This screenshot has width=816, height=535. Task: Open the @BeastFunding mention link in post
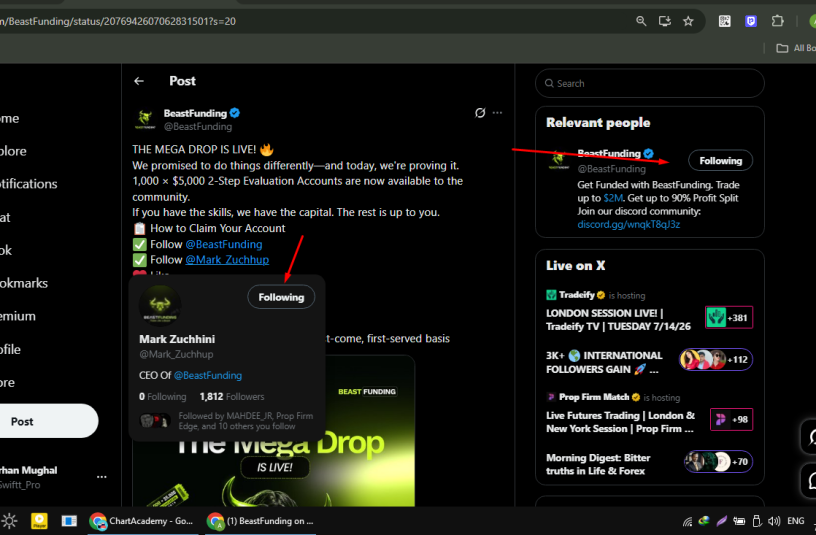(224, 244)
